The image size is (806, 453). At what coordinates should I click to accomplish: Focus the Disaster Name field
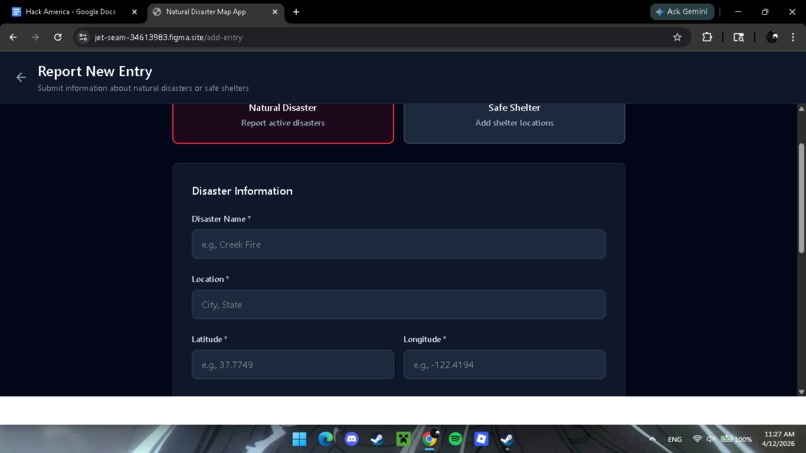coord(398,244)
